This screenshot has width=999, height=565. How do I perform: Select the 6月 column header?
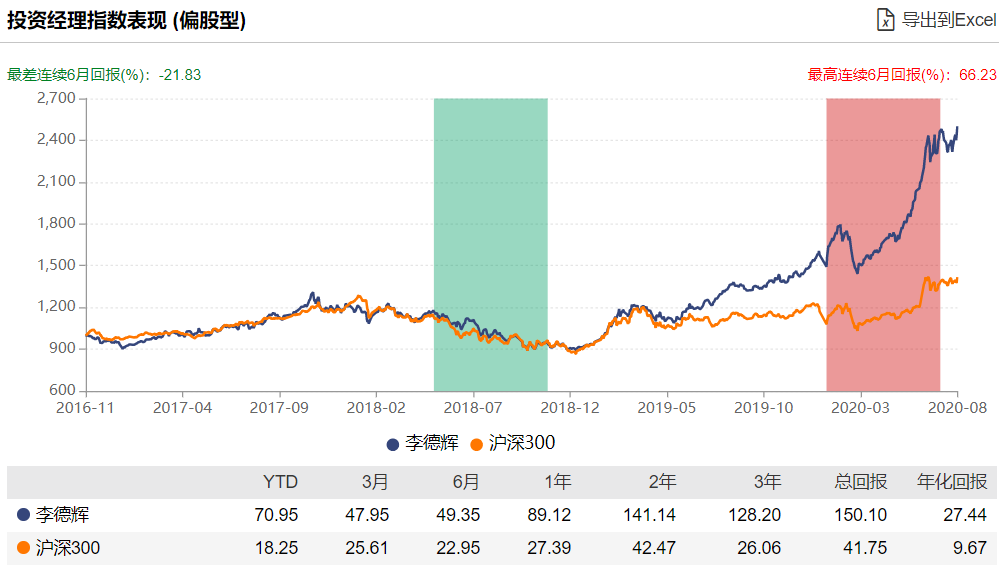coord(465,482)
